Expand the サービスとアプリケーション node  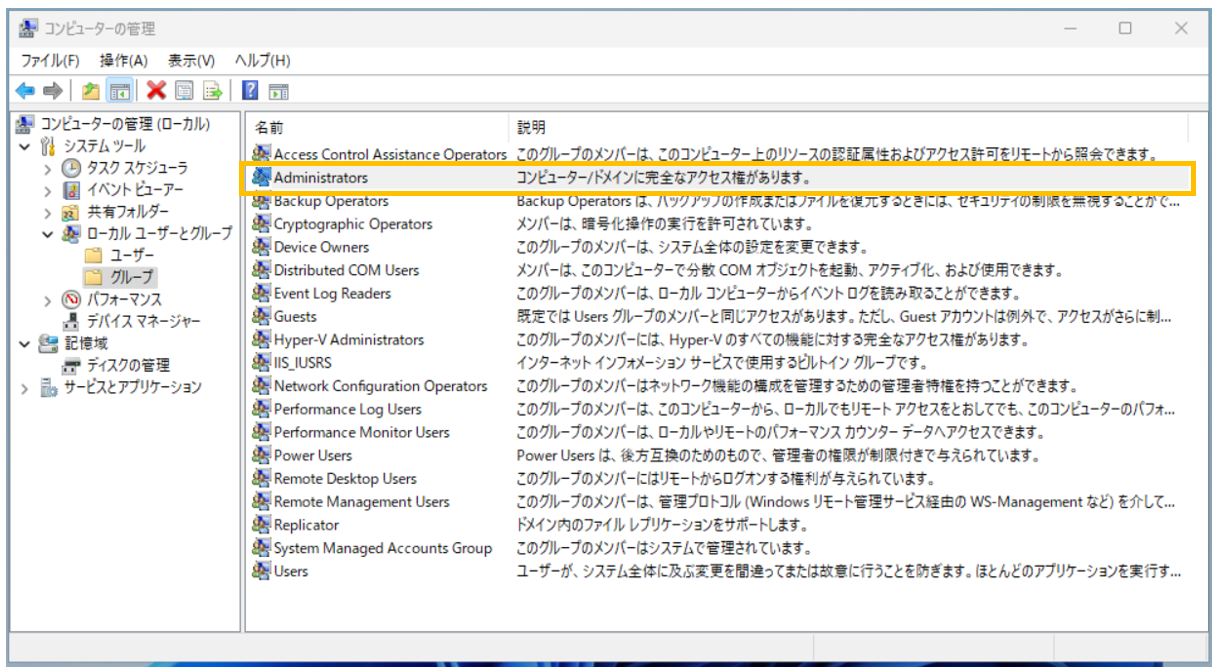(25, 388)
